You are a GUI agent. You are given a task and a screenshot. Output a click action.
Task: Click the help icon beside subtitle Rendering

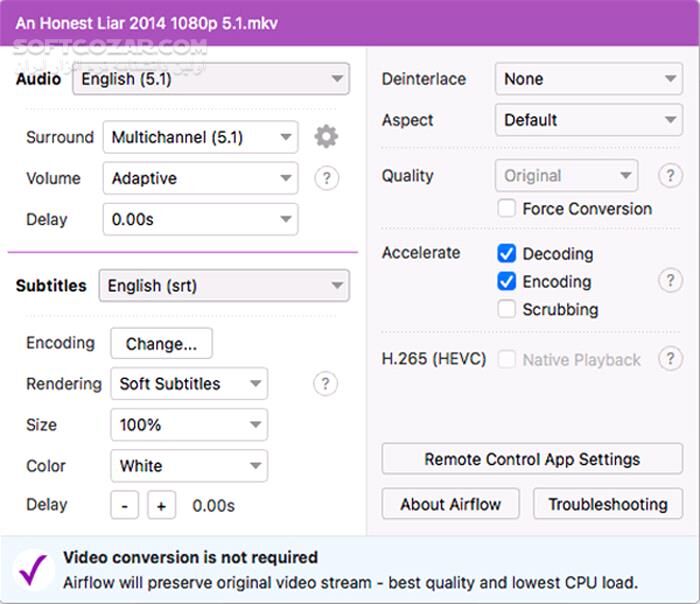point(325,384)
